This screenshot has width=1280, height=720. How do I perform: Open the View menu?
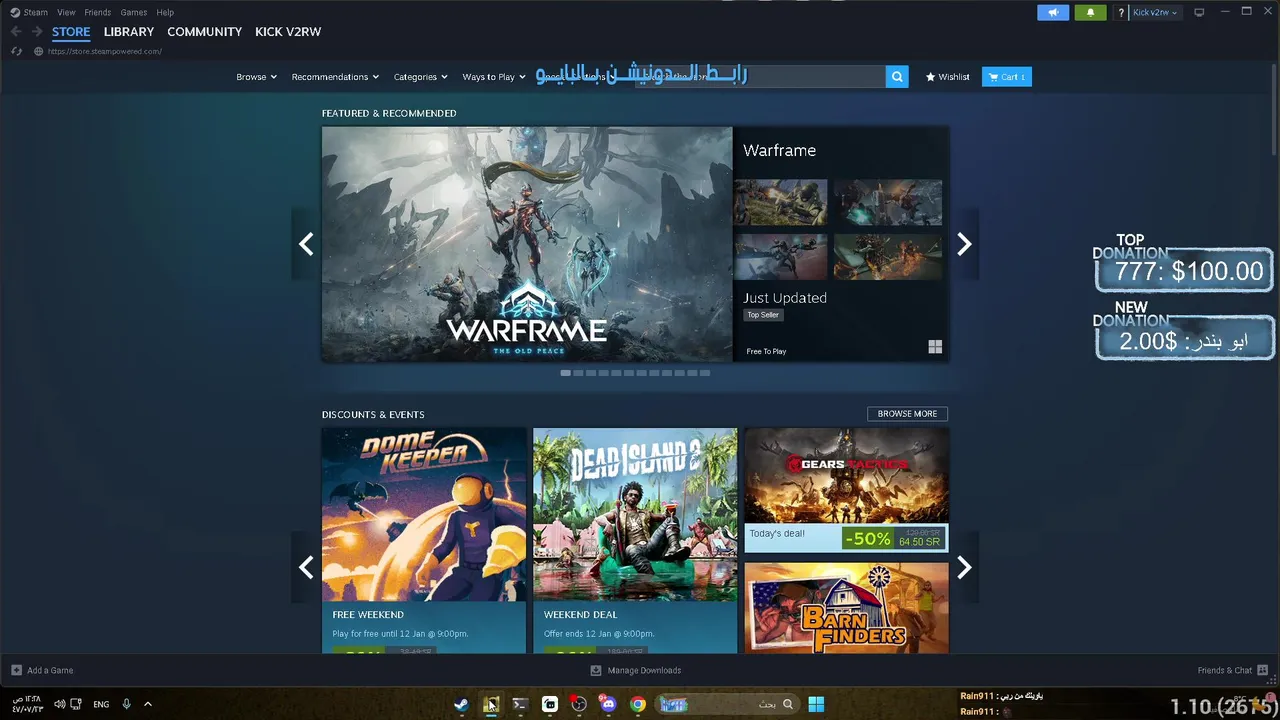pos(66,12)
